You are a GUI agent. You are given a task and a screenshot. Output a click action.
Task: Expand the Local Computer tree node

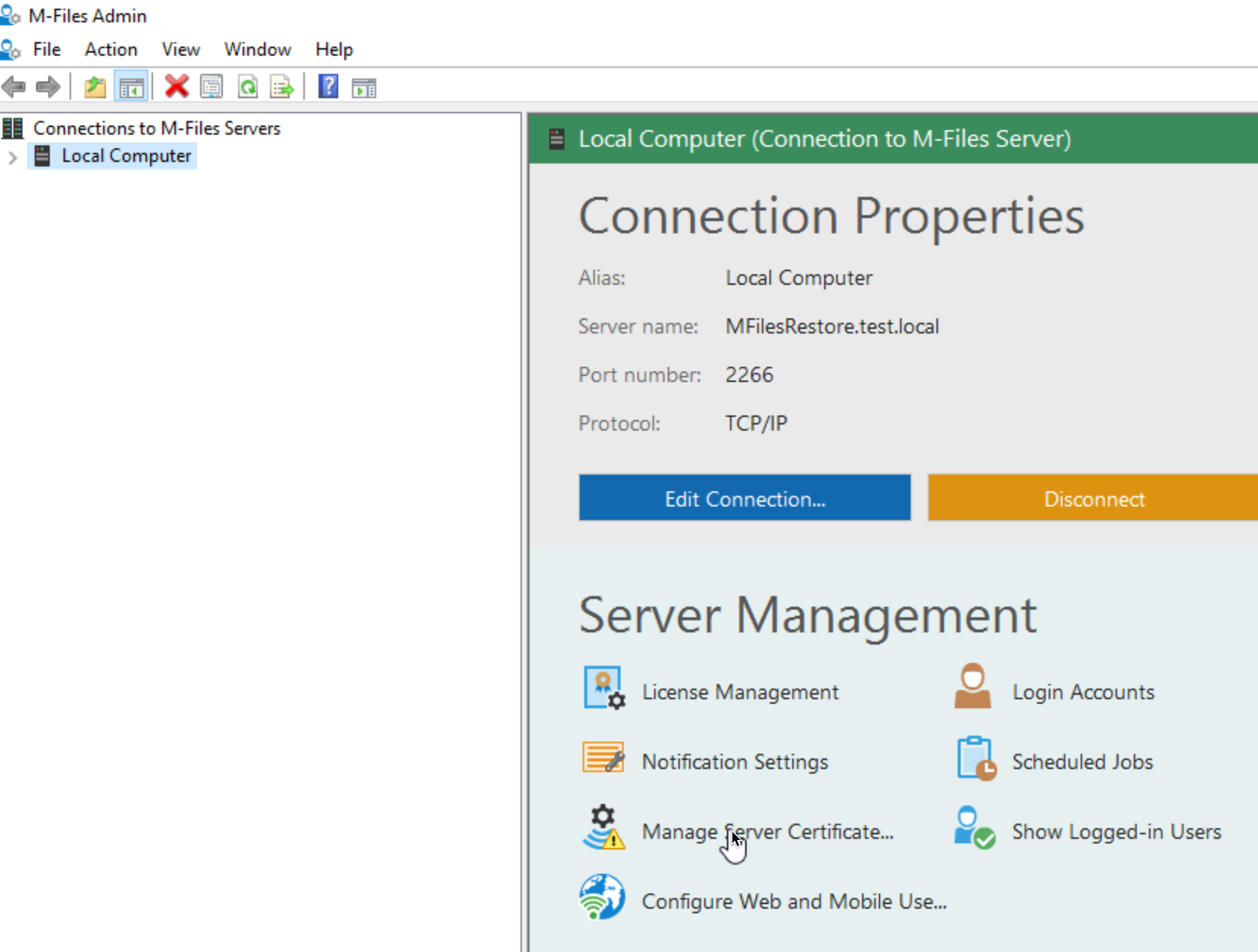pyautogui.click(x=13, y=157)
